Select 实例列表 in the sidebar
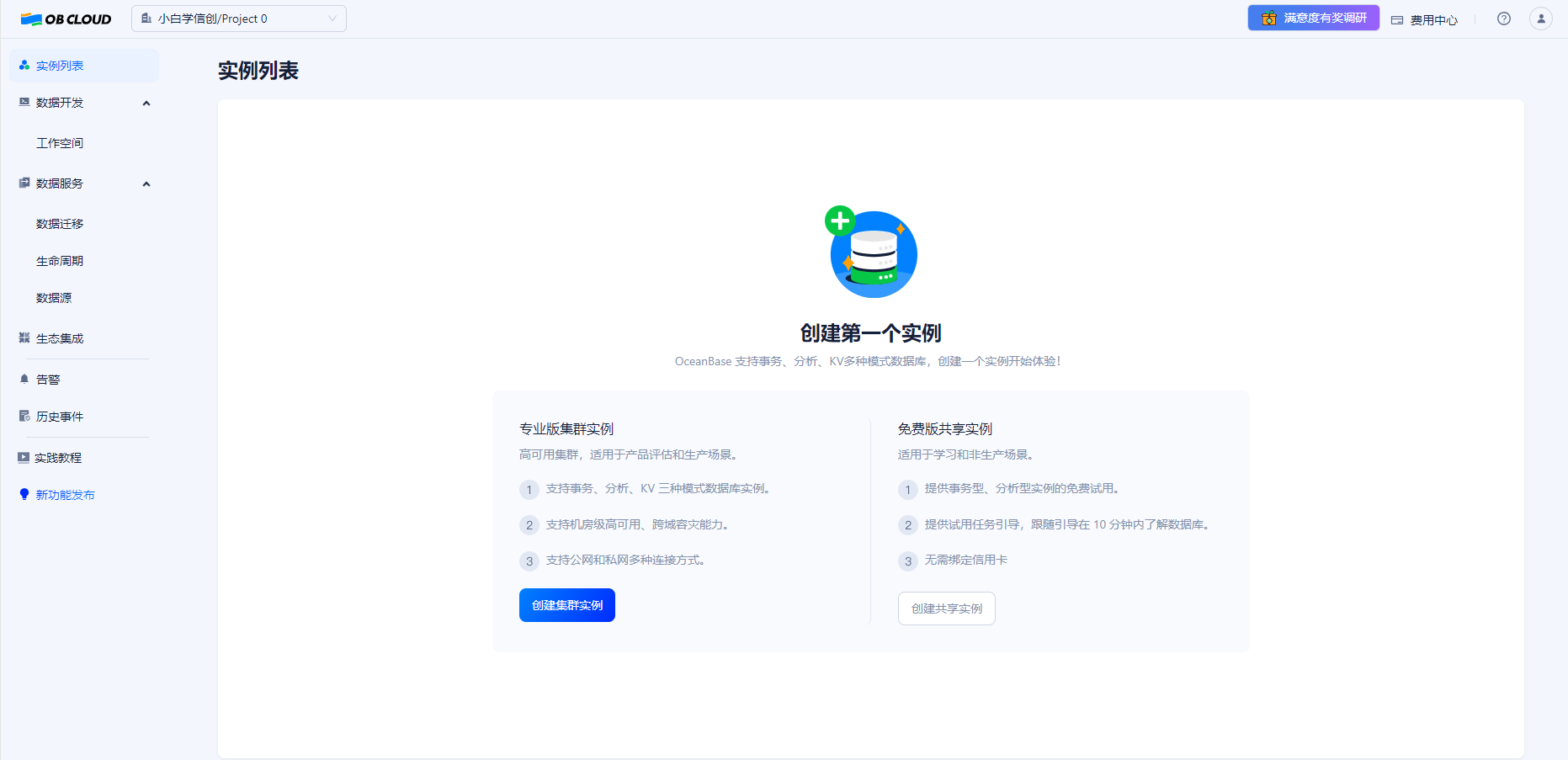Viewport: 1568px width, 760px height. (x=83, y=66)
